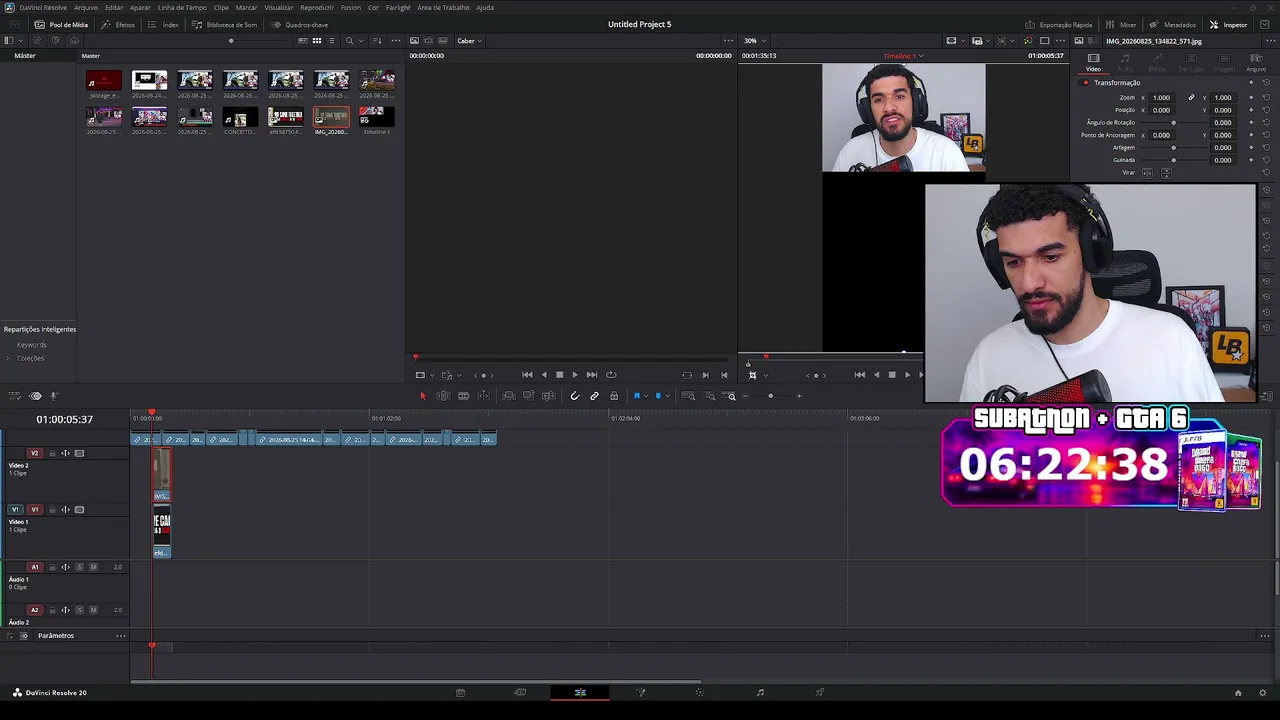Image resolution: width=1280 pixels, height=720 pixels.
Task: Open the Media page icon at bottom
Action: [460, 692]
